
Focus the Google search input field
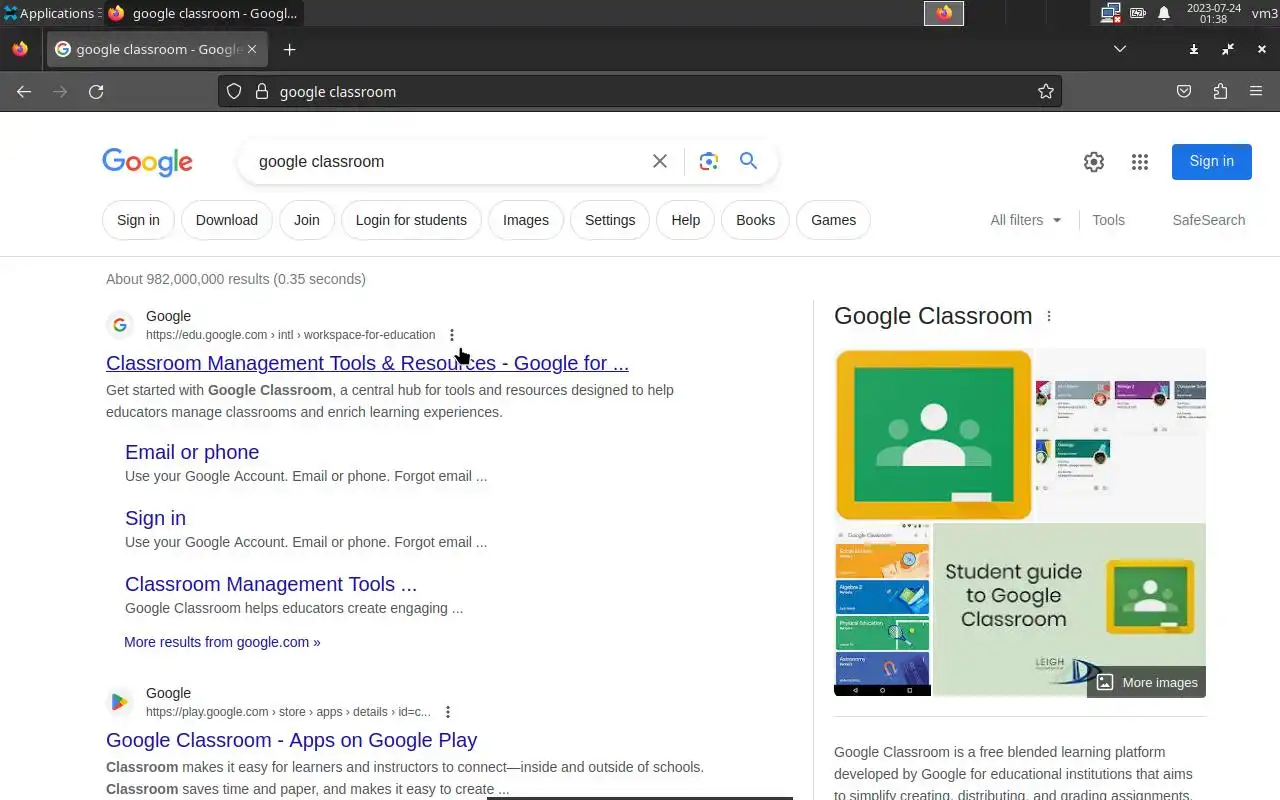[x=446, y=161]
